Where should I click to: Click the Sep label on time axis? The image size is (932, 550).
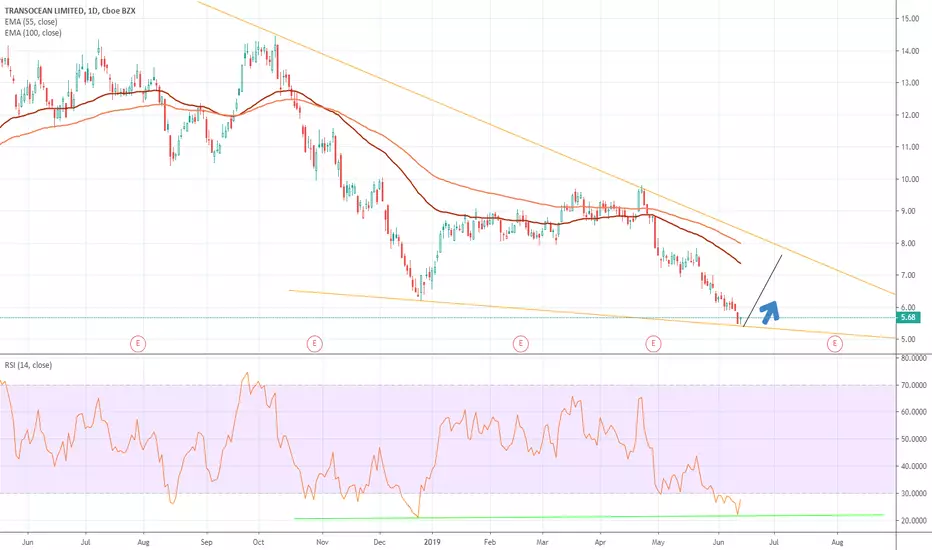click(x=206, y=542)
